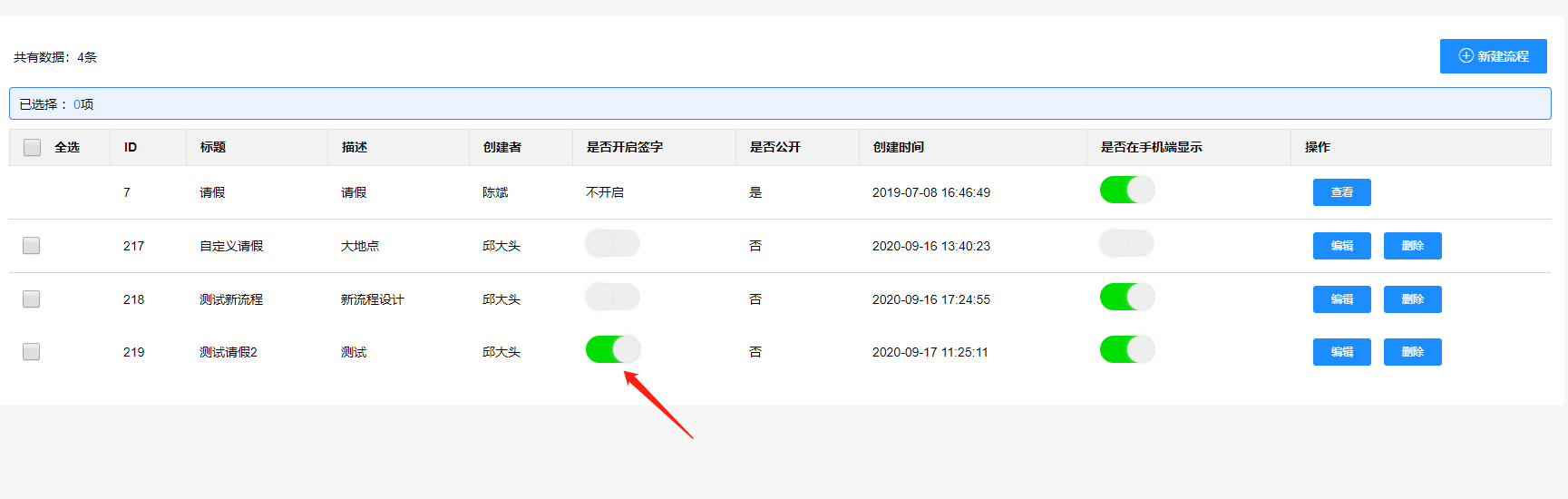1568x499 pixels.
Task: Edit the 测试新流程 workflow
Action: point(1341,299)
